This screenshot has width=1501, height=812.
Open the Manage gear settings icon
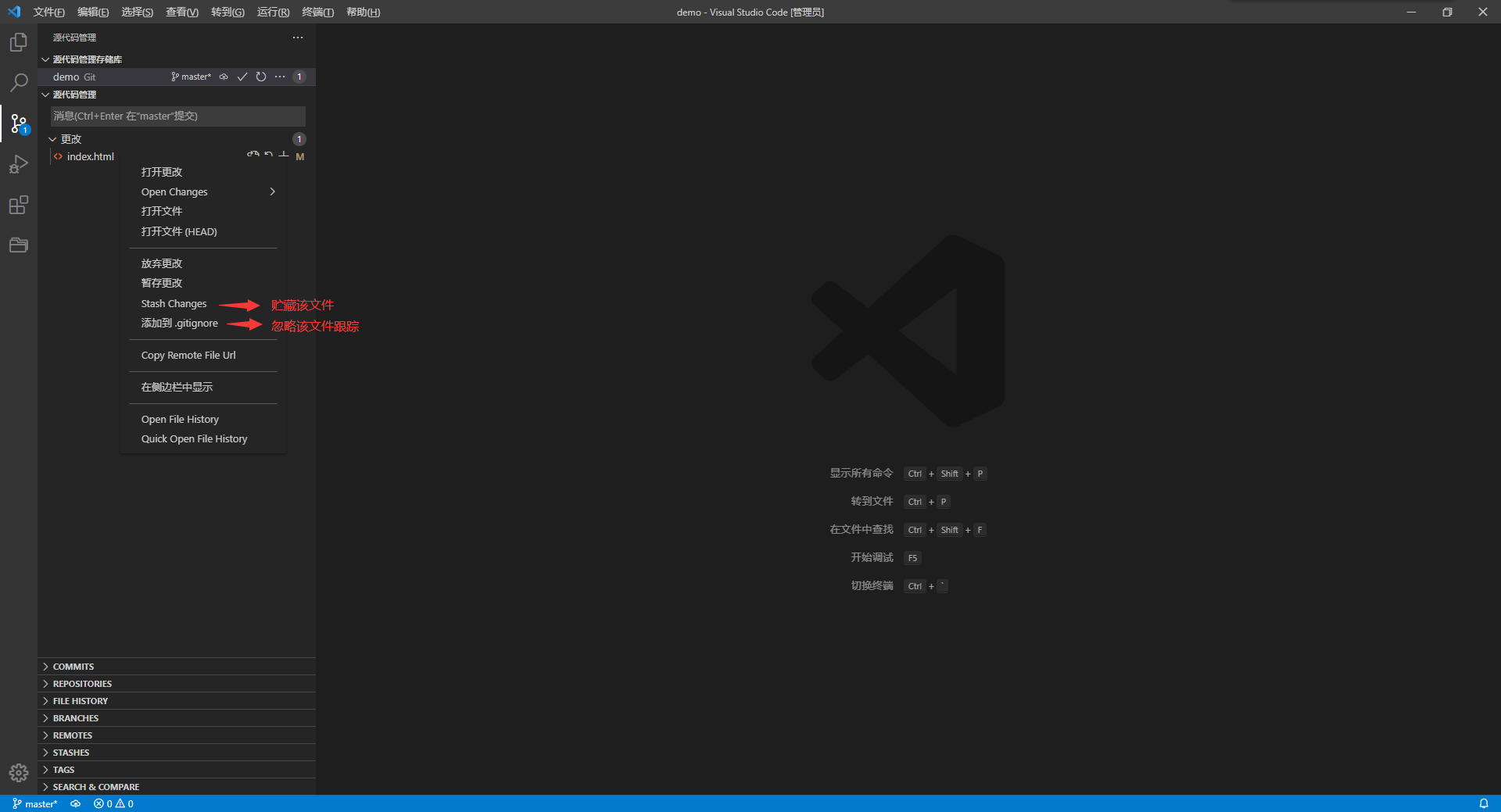(19, 773)
